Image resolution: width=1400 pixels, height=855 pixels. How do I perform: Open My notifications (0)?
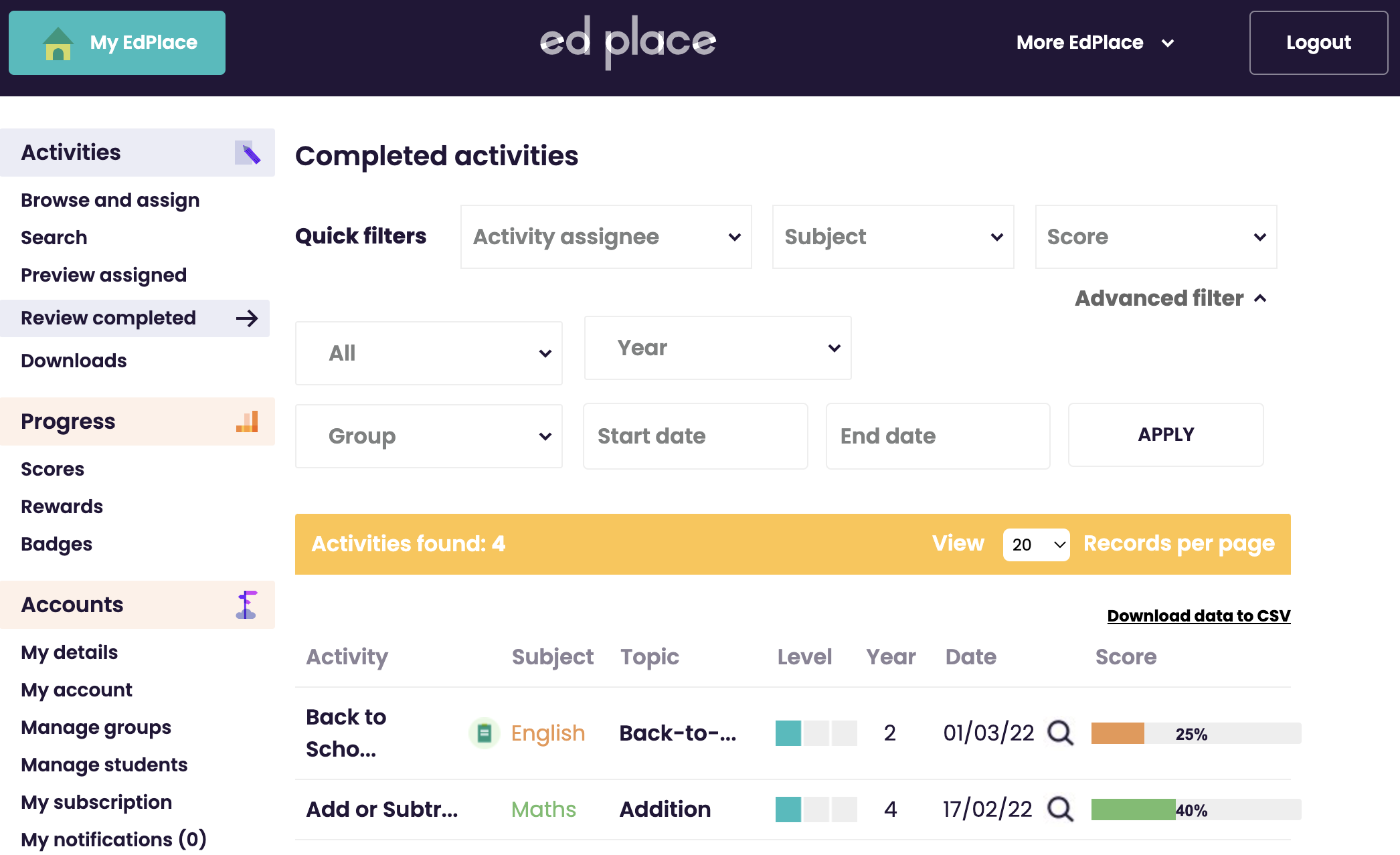(x=114, y=840)
